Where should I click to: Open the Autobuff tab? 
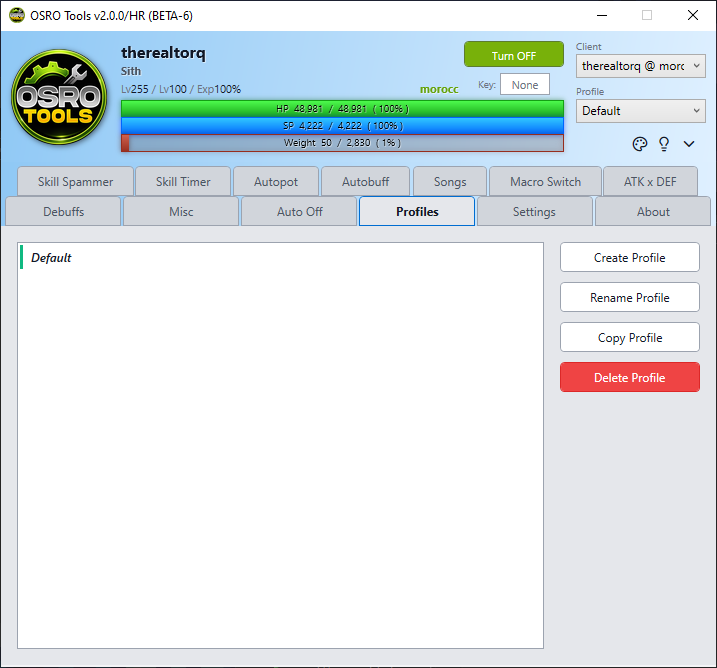(x=365, y=182)
